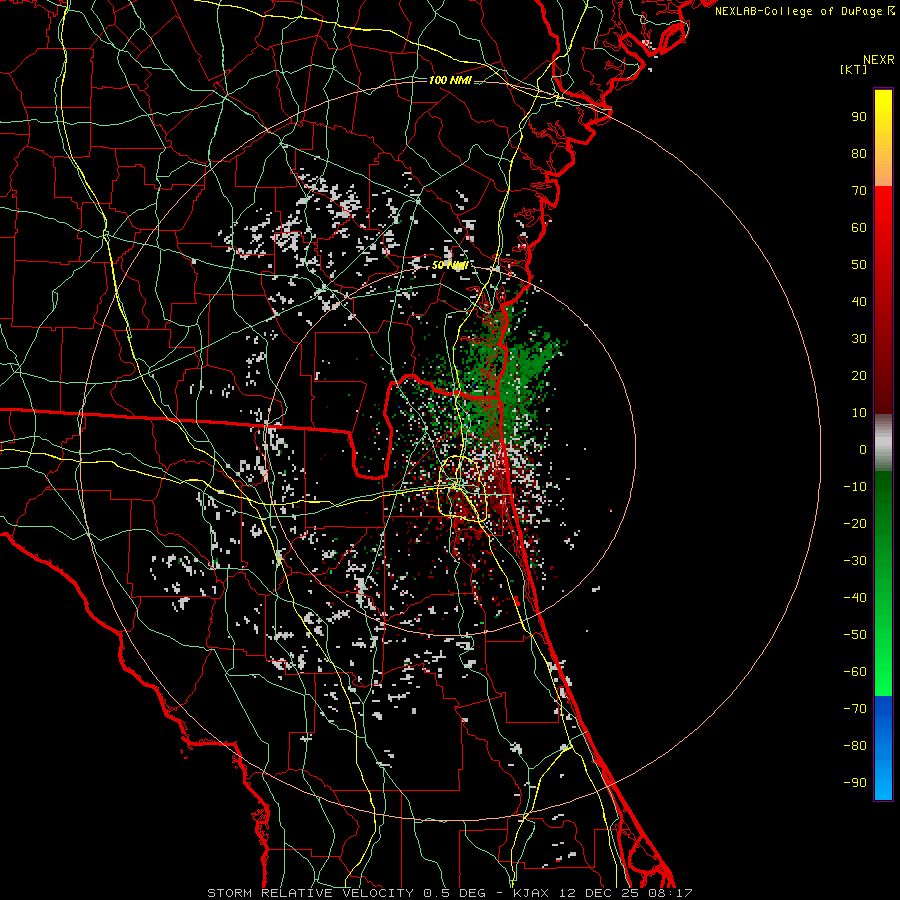Click the -80 value on velocity scale
The width and height of the screenshot is (900, 900).
pos(855,746)
